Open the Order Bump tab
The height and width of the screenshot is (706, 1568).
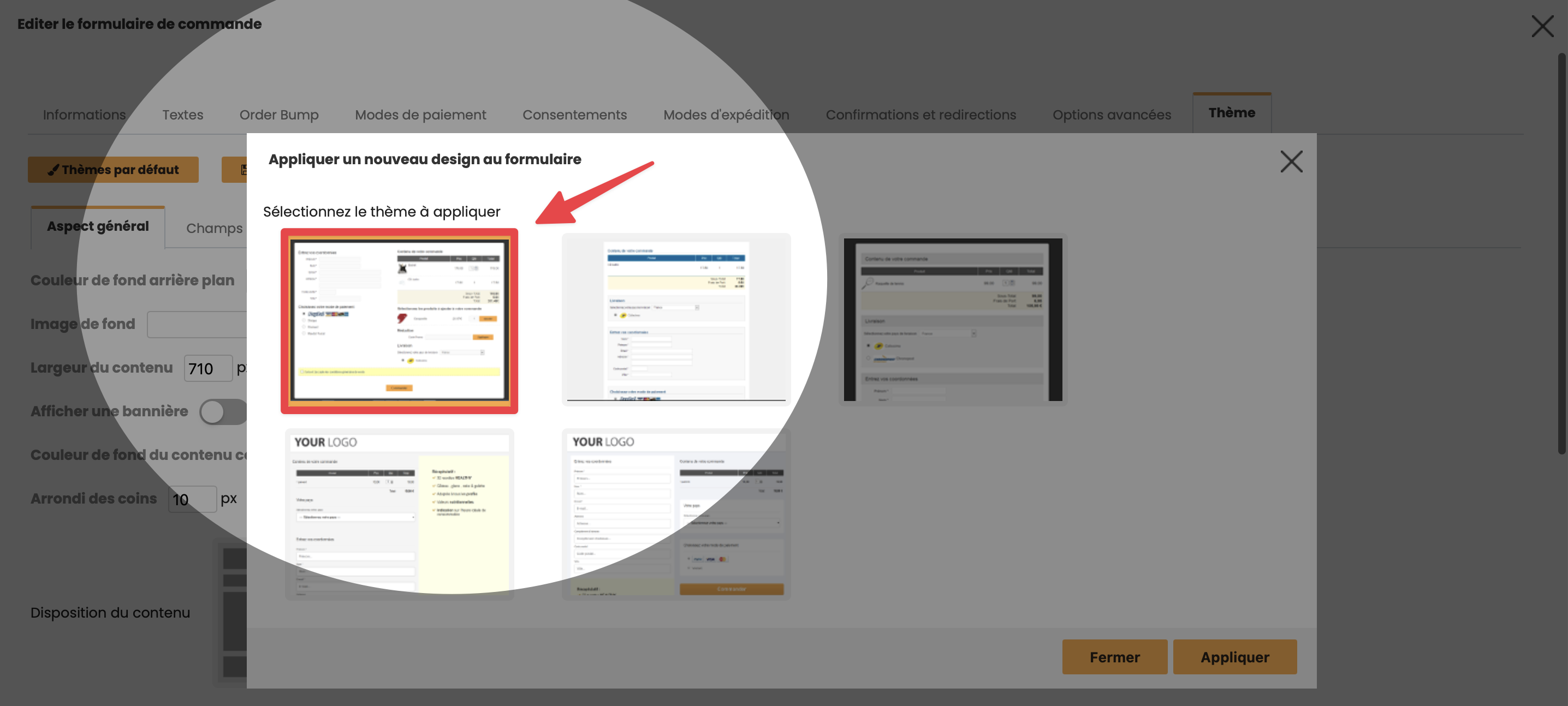(x=279, y=115)
